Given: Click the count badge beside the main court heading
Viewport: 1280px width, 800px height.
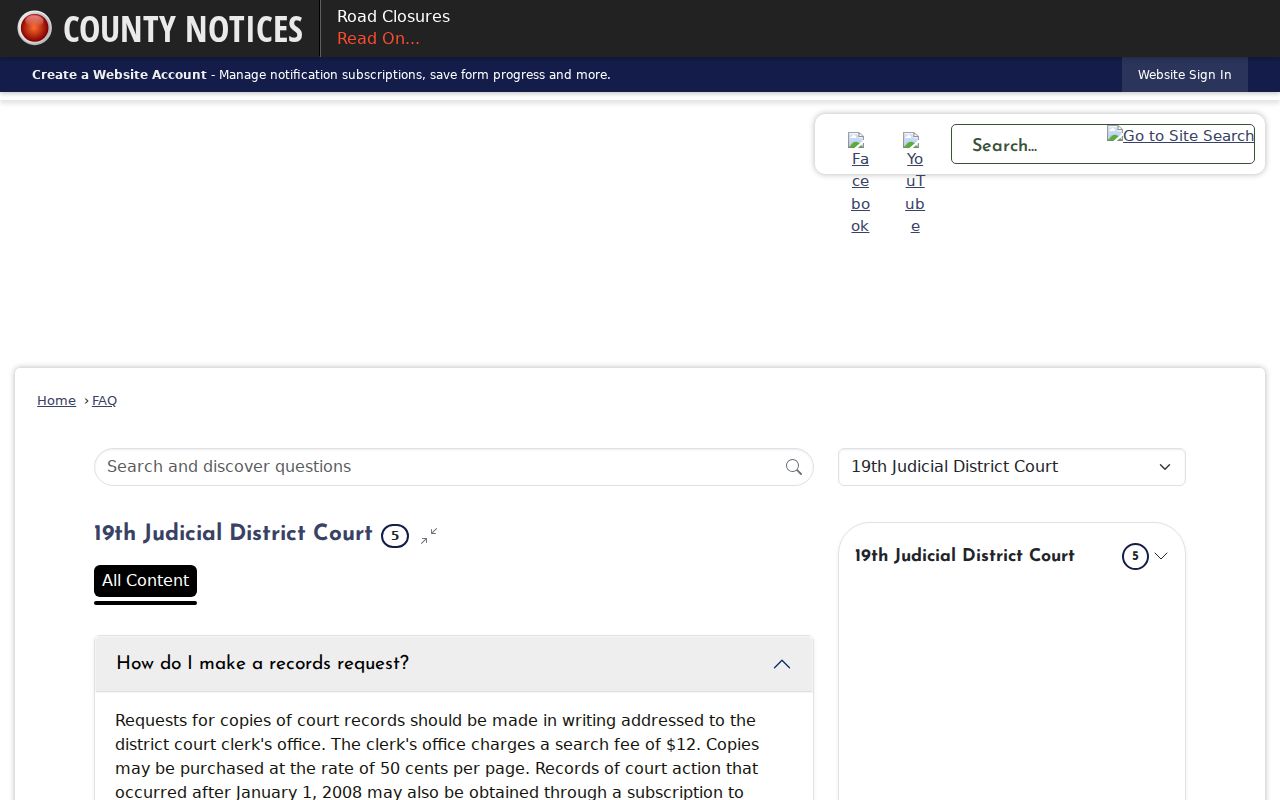Looking at the screenshot, I should (x=395, y=536).
